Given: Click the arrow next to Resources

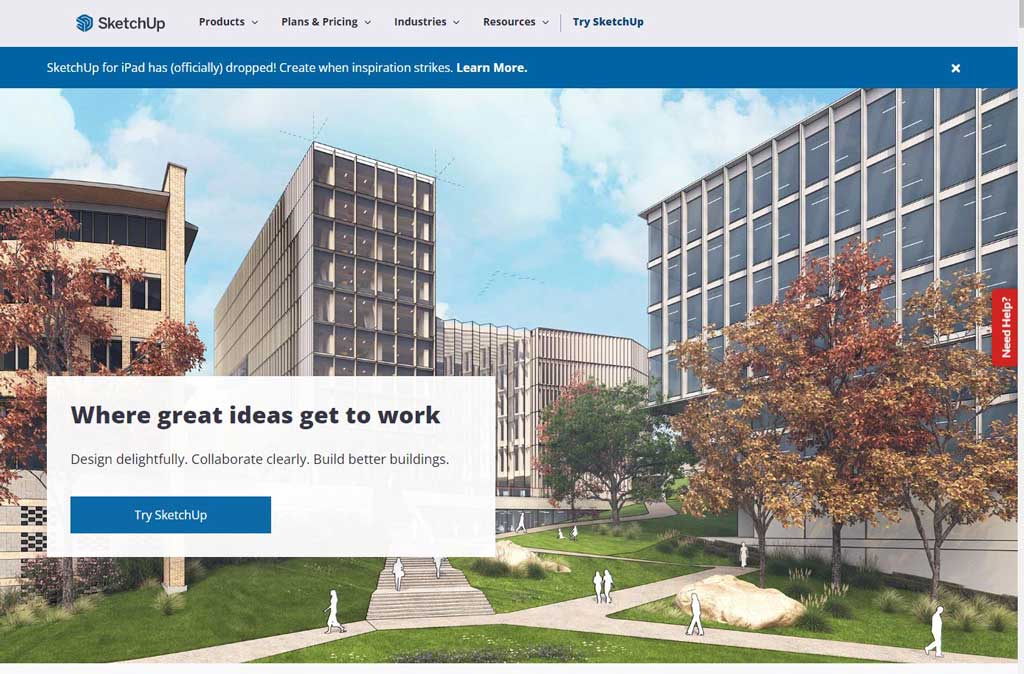Looking at the screenshot, I should 545,22.
